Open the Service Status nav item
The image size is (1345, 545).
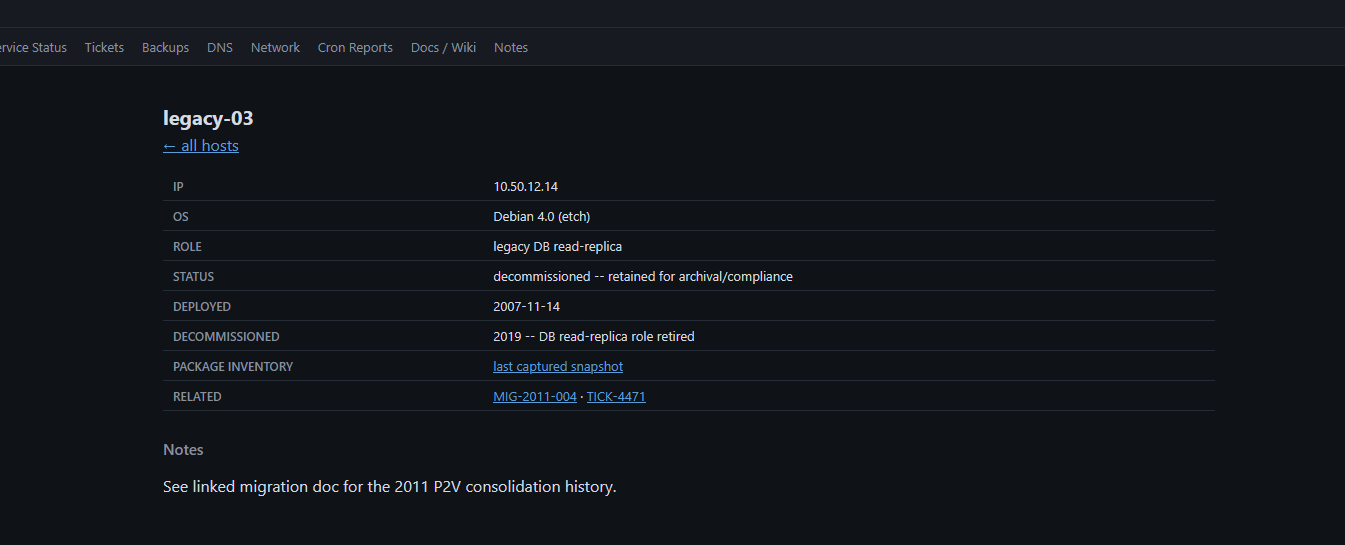pos(32,47)
